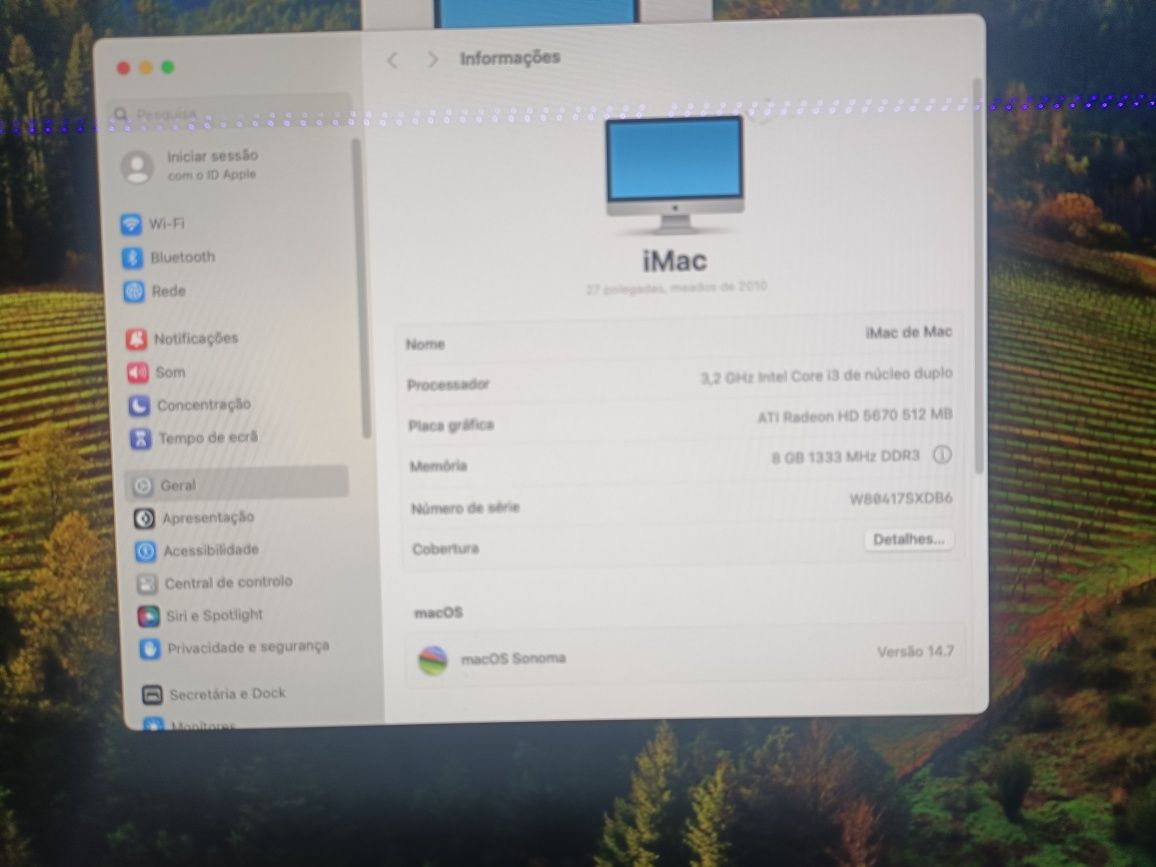The width and height of the screenshot is (1156, 867).
Task: Click the Cobertura row label
Action: [x=445, y=549]
